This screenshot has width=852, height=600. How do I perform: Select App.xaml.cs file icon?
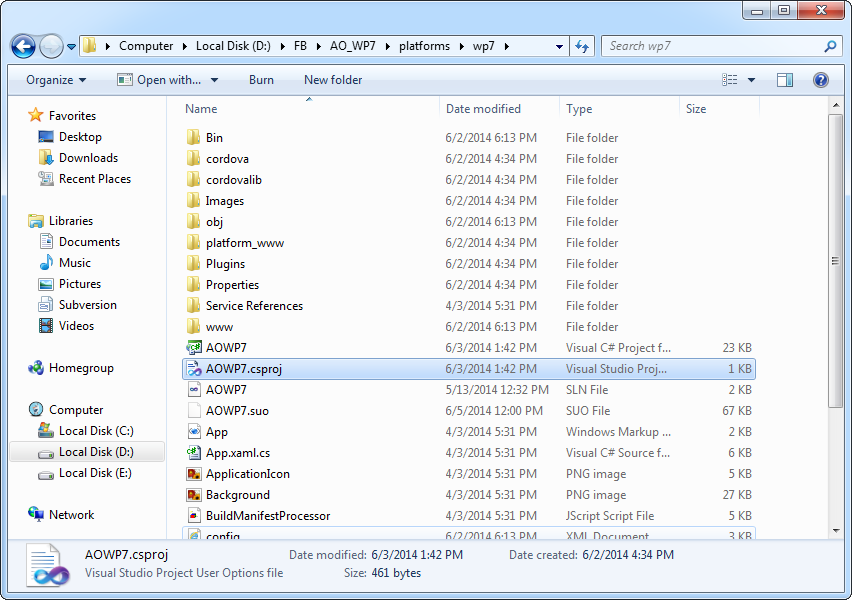point(194,453)
